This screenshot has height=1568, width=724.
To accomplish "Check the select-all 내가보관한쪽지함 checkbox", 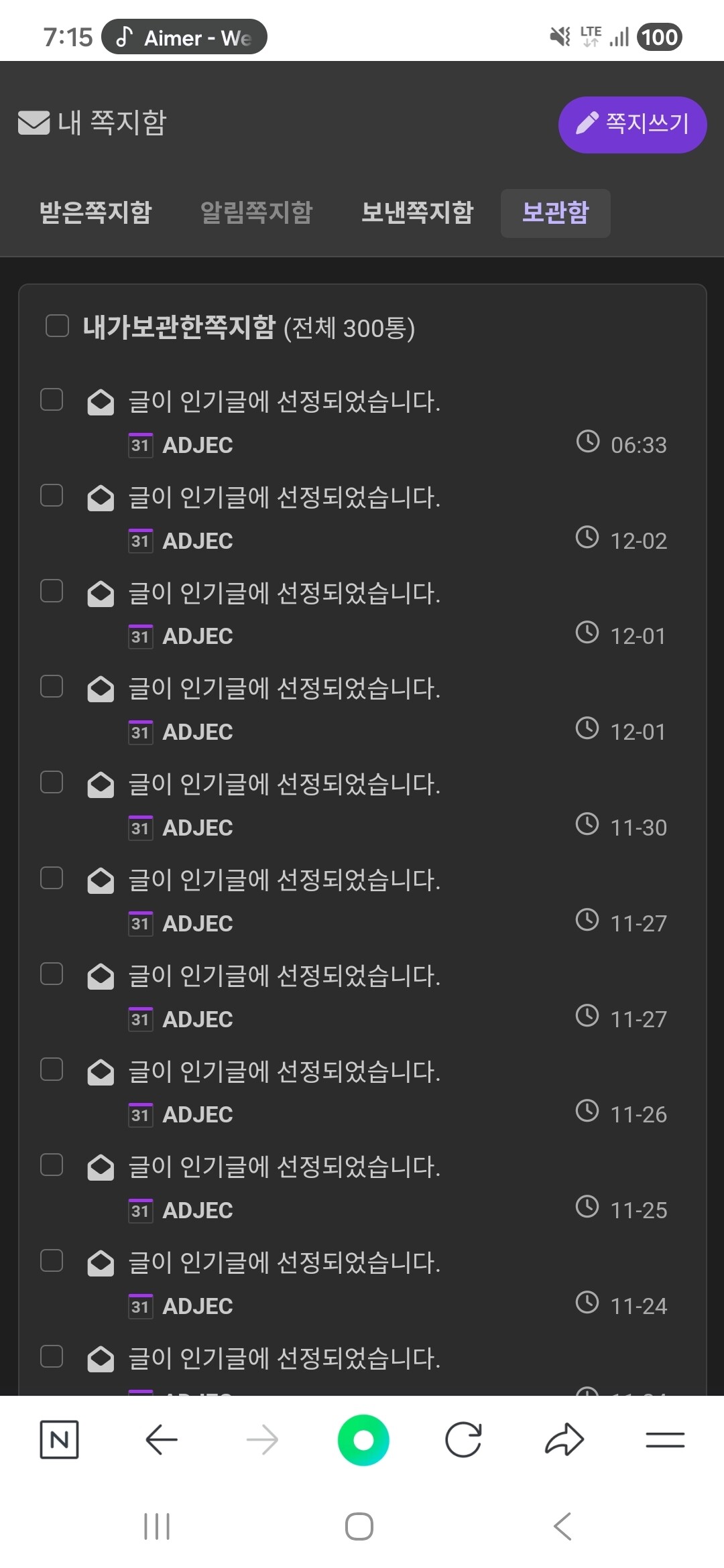I will pyautogui.click(x=57, y=326).
